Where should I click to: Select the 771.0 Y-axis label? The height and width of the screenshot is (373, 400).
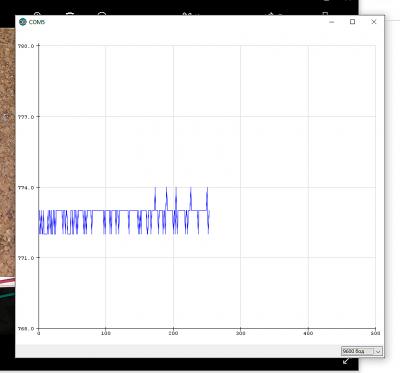coord(26,258)
